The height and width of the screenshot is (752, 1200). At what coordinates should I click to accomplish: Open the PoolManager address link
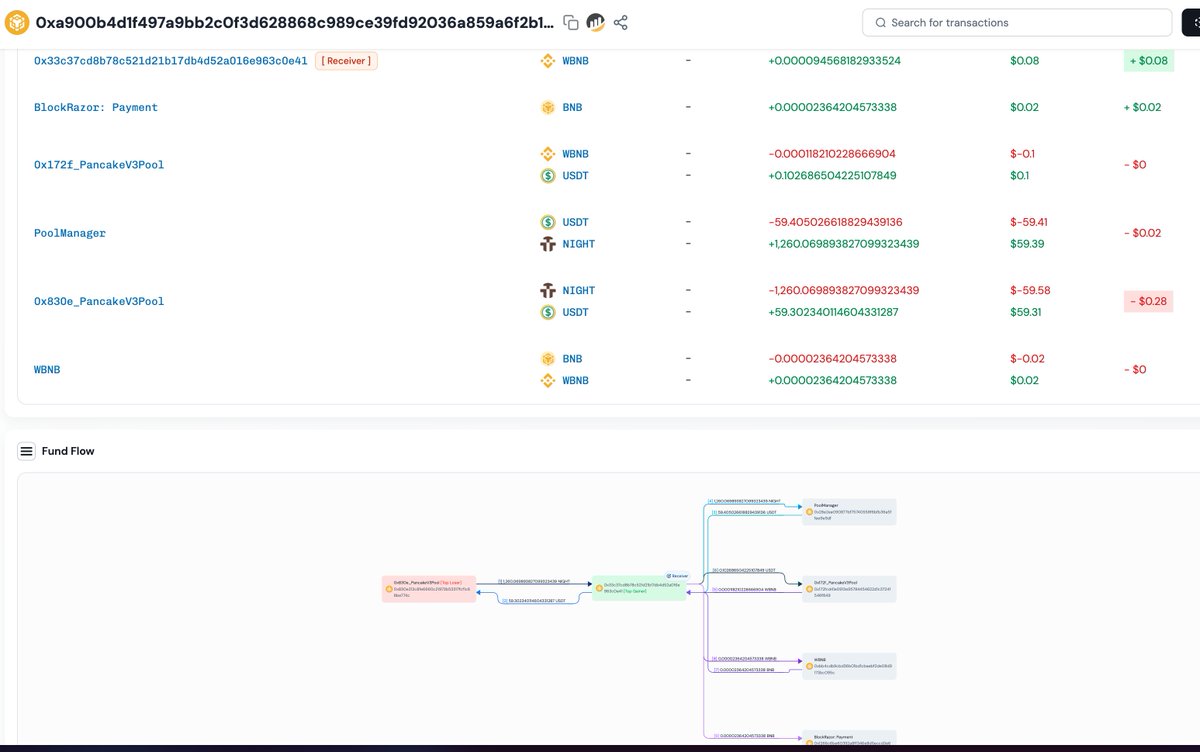[69, 233]
